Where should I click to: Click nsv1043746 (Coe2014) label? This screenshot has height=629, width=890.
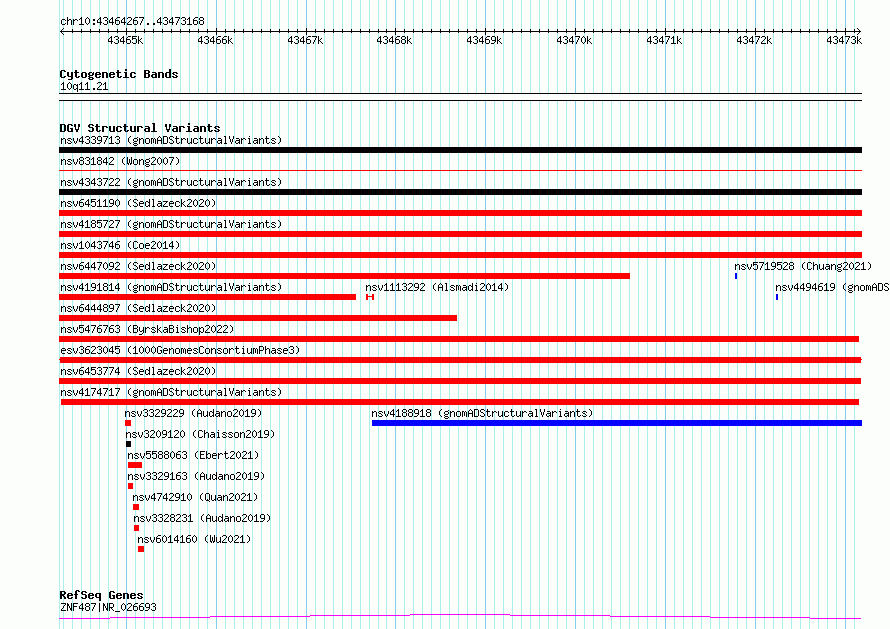tap(120, 245)
